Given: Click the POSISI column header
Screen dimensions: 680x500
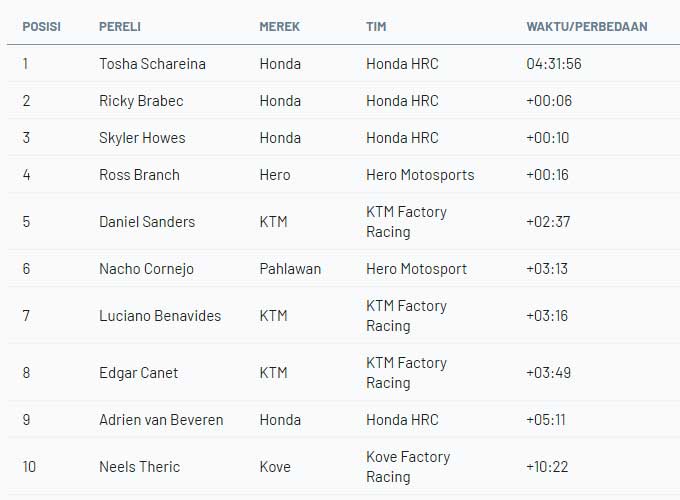Looking at the screenshot, I should 41,26.
